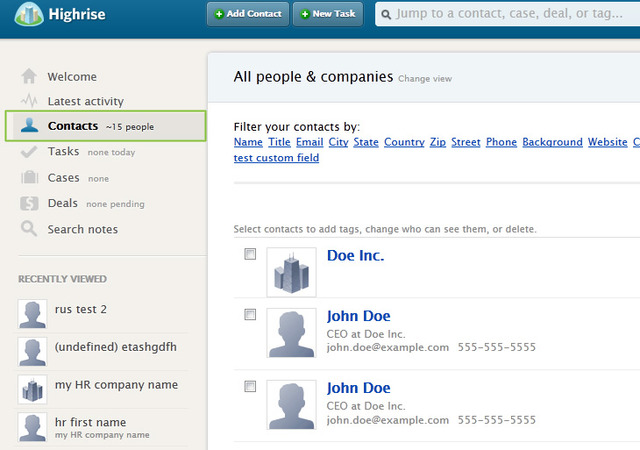Filter contacts by Street

point(466,142)
